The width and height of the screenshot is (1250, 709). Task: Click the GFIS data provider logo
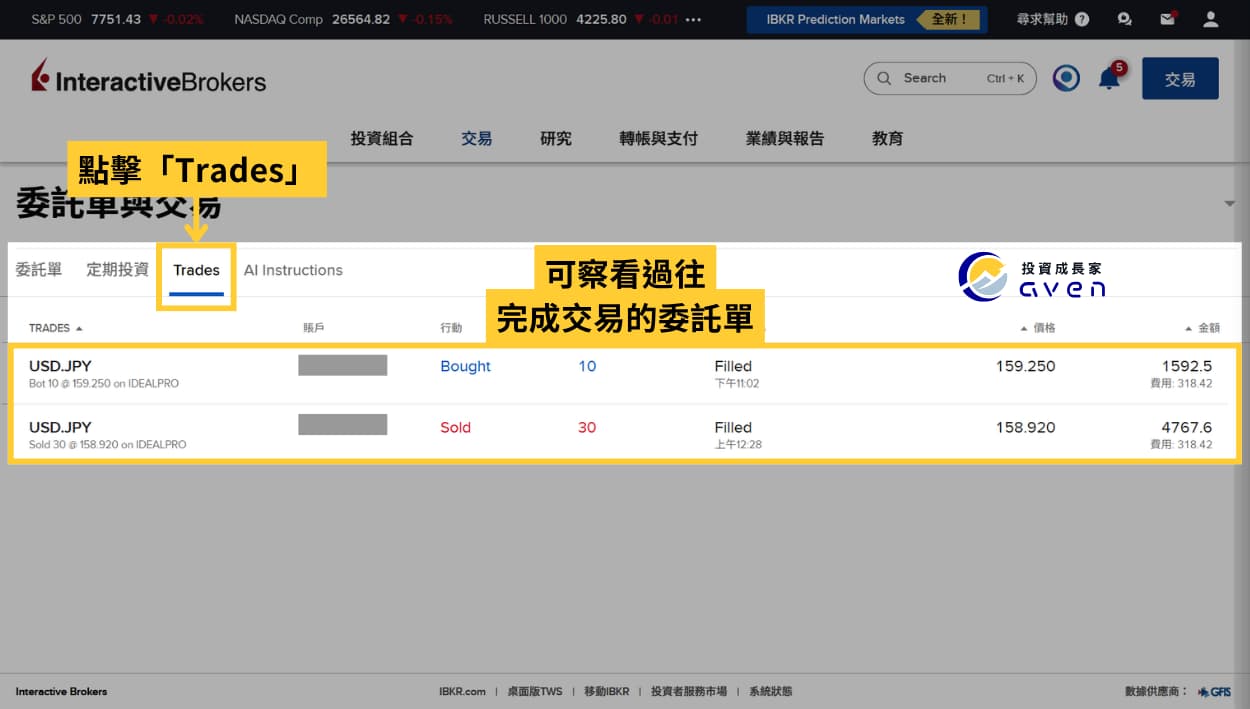(1214, 691)
